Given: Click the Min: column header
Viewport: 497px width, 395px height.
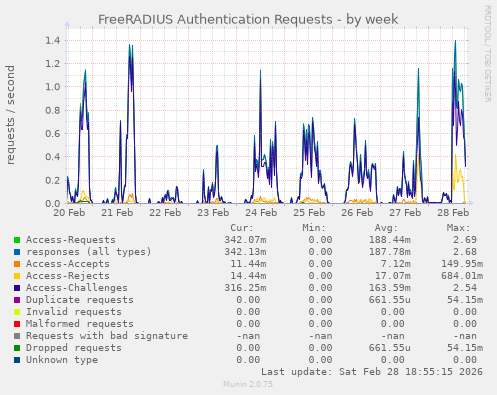Looking at the screenshot, I should point(314,228).
